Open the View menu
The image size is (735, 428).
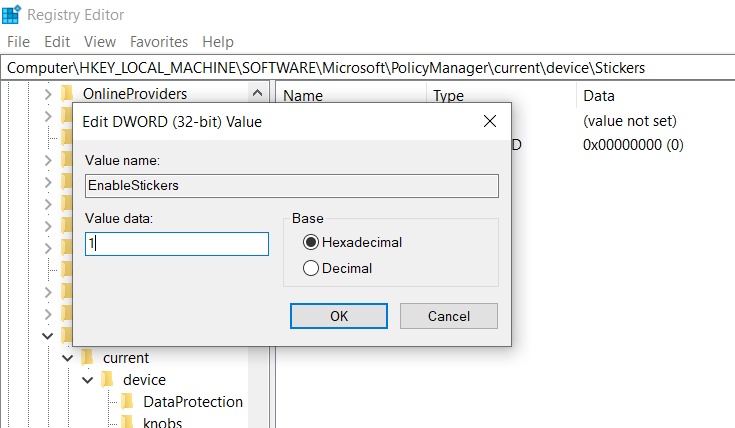100,42
